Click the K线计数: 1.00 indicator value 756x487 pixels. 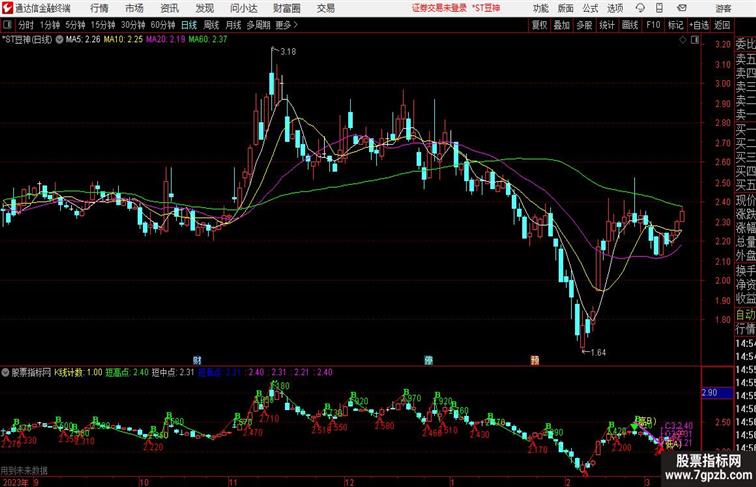(78, 372)
